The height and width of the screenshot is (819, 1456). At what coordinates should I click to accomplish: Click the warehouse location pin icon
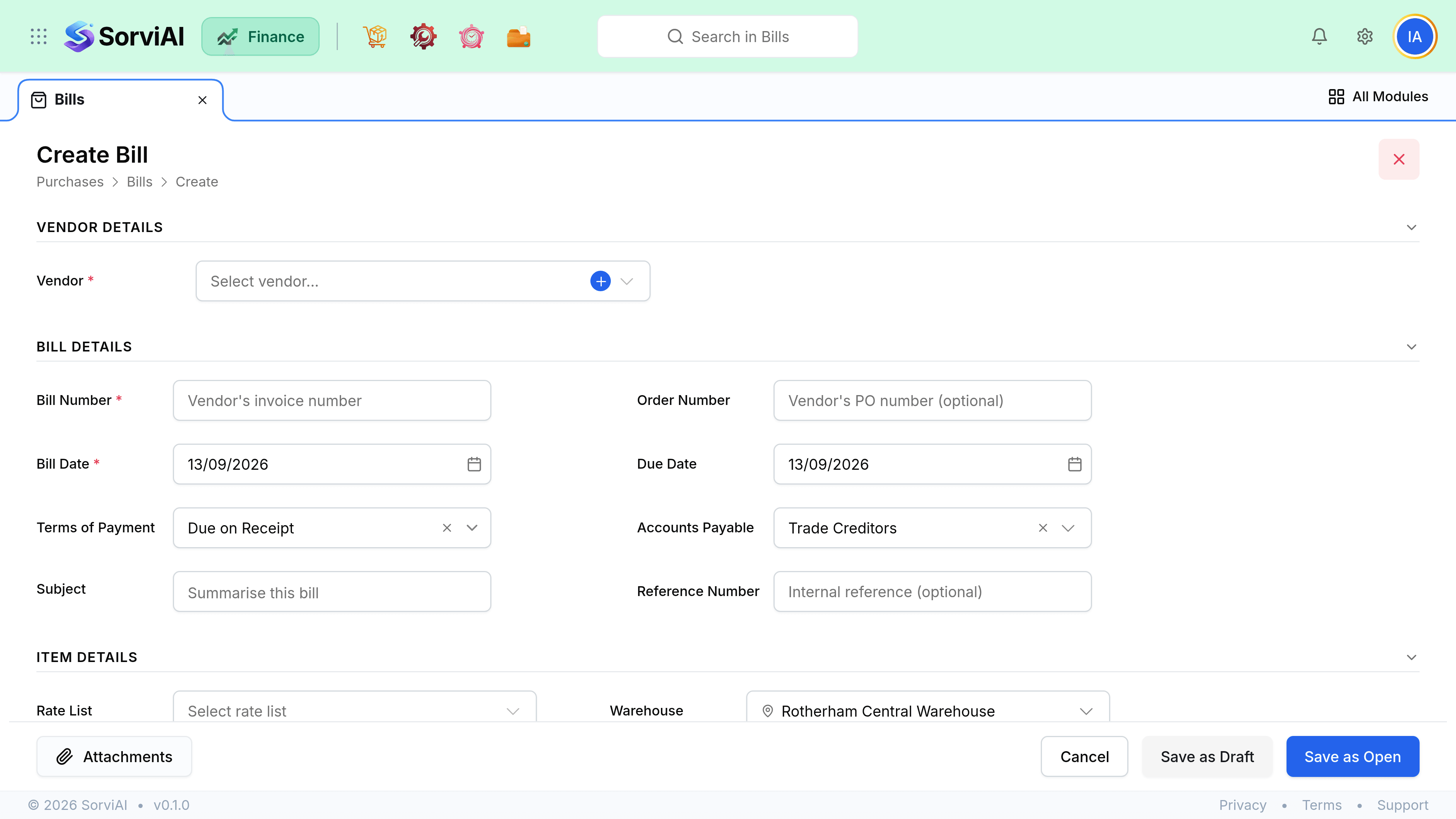click(767, 711)
